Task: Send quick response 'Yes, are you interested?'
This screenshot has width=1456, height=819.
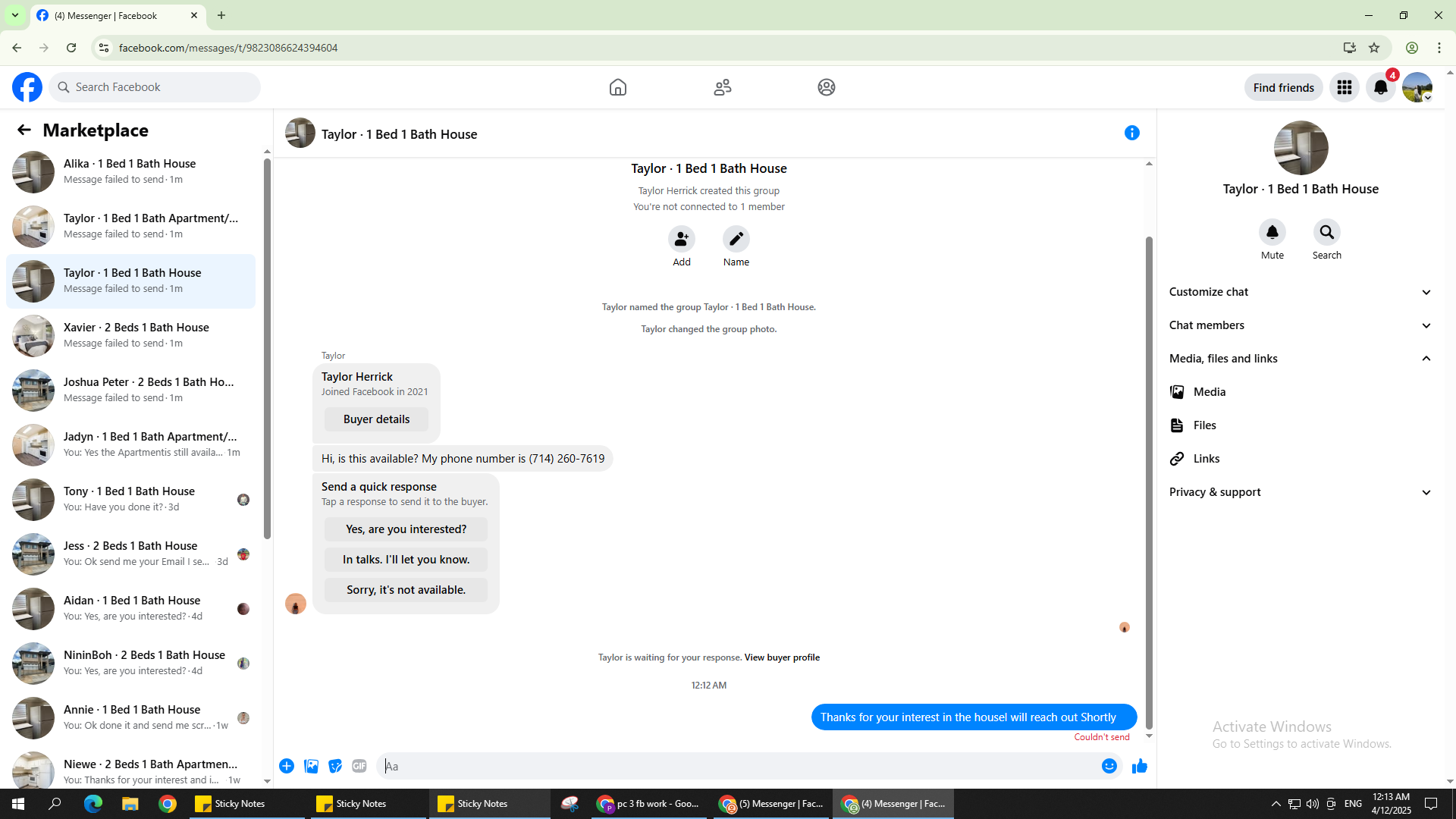Action: click(406, 529)
